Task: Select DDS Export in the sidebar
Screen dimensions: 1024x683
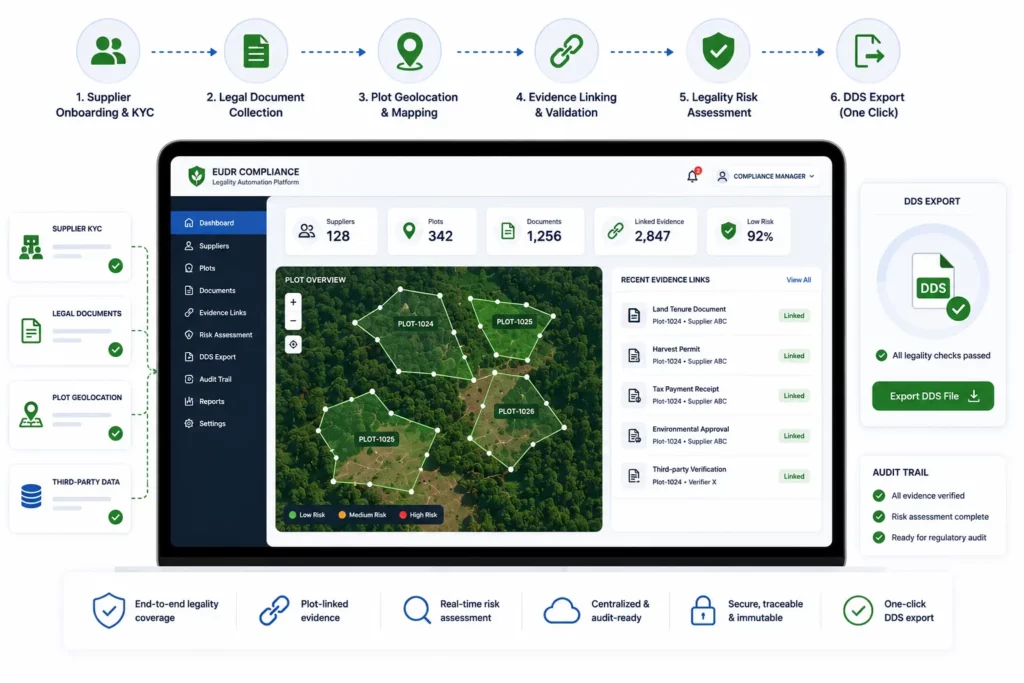Action: tap(218, 357)
